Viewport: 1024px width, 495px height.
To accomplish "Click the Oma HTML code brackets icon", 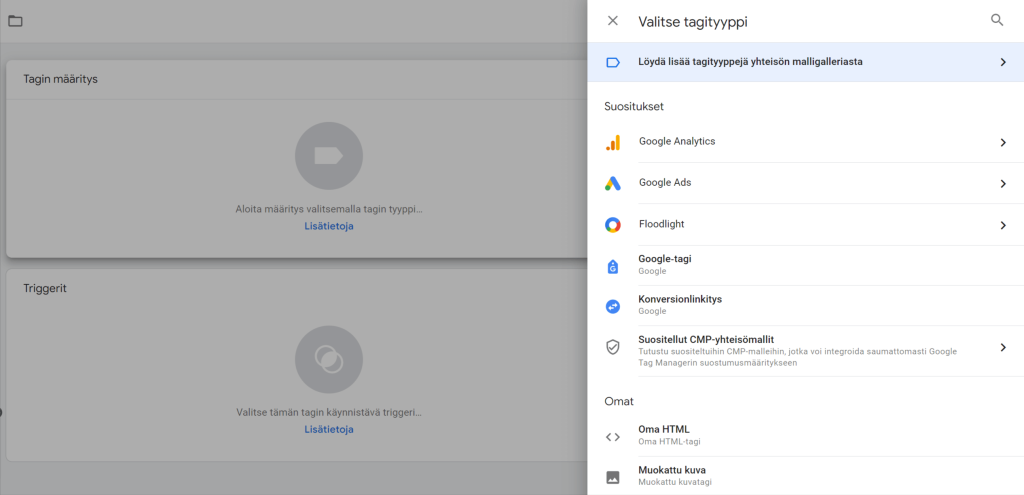I will click(613, 436).
